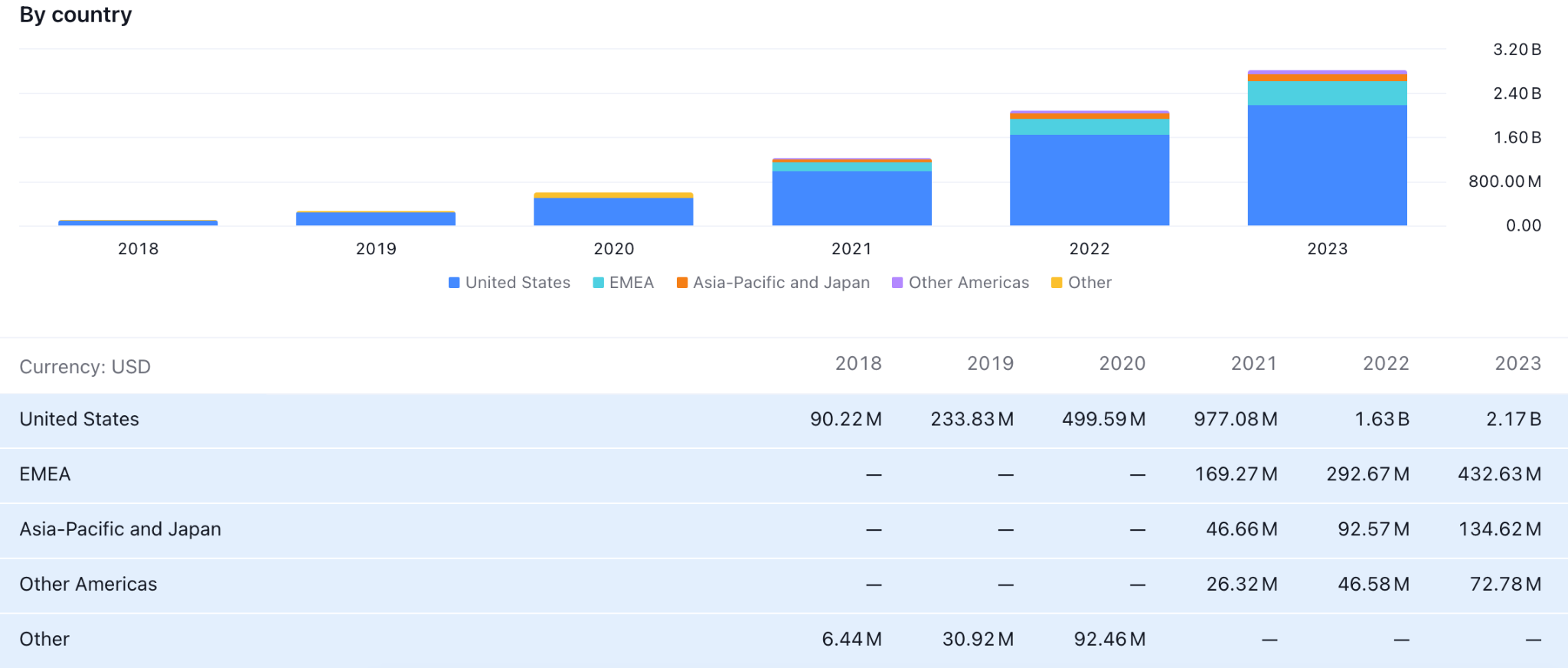Select the blue 2023 United States bar segment
This screenshot has width=1568, height=668.
click(x=1327, y=165)
